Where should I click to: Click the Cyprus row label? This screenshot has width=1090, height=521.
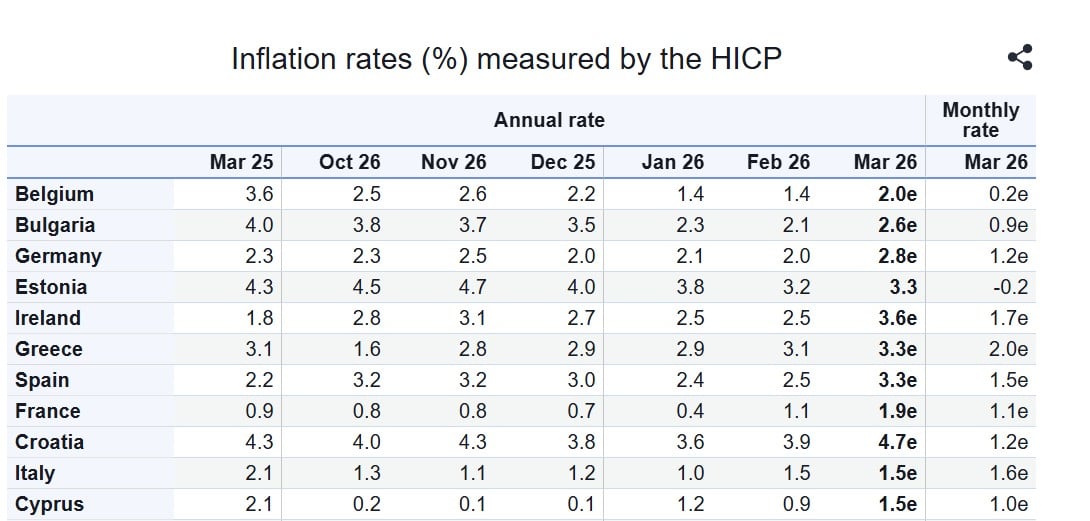click(x=49, y=504)
